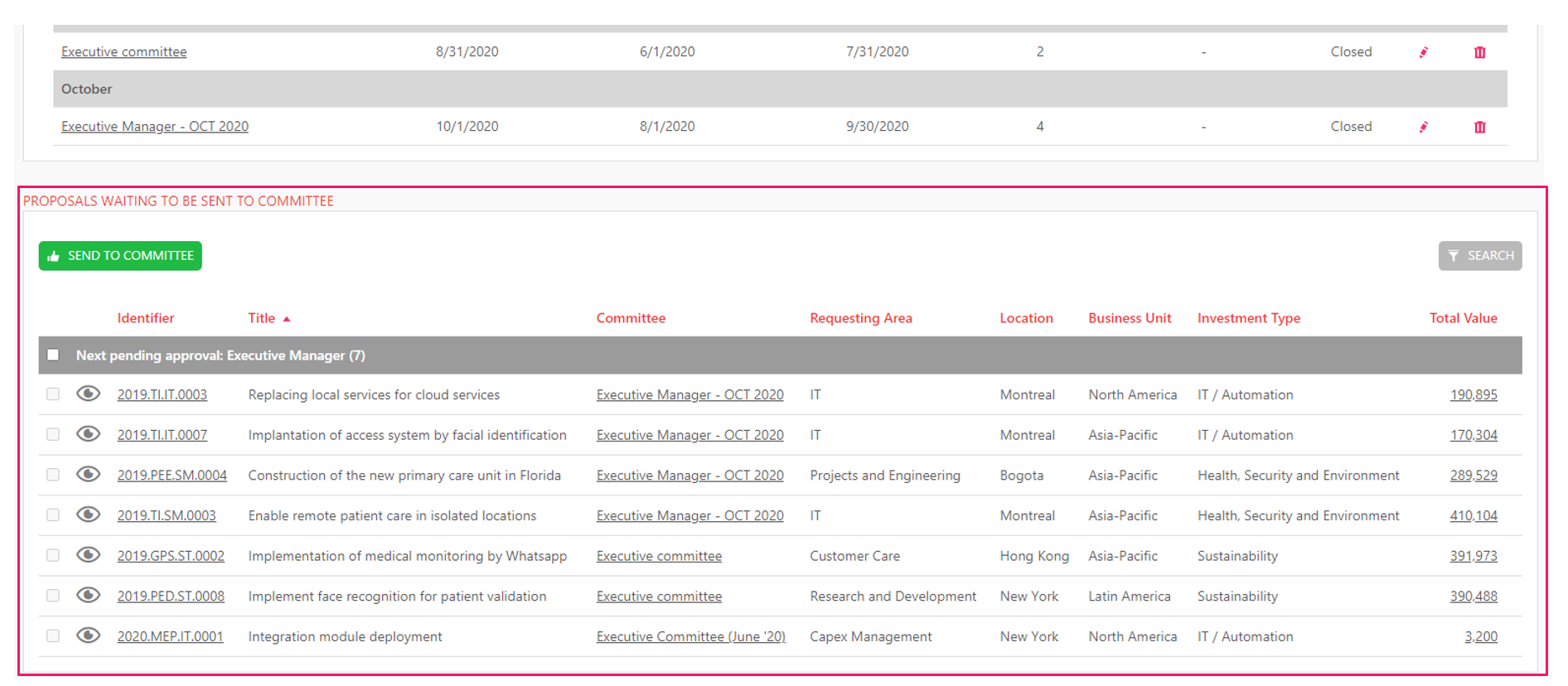Open total value 3,200 link
This screenshot has width=1568, height=686.
(x=1481, y=637)
